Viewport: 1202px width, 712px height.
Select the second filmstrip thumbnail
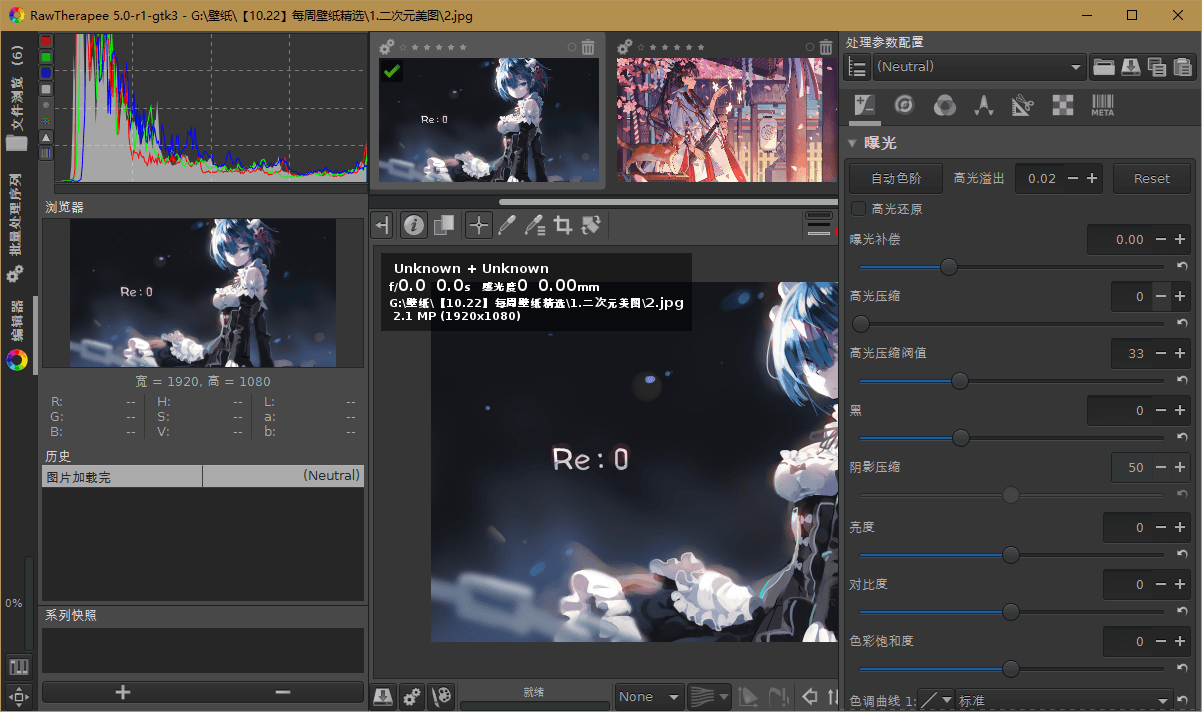[726, 120]
